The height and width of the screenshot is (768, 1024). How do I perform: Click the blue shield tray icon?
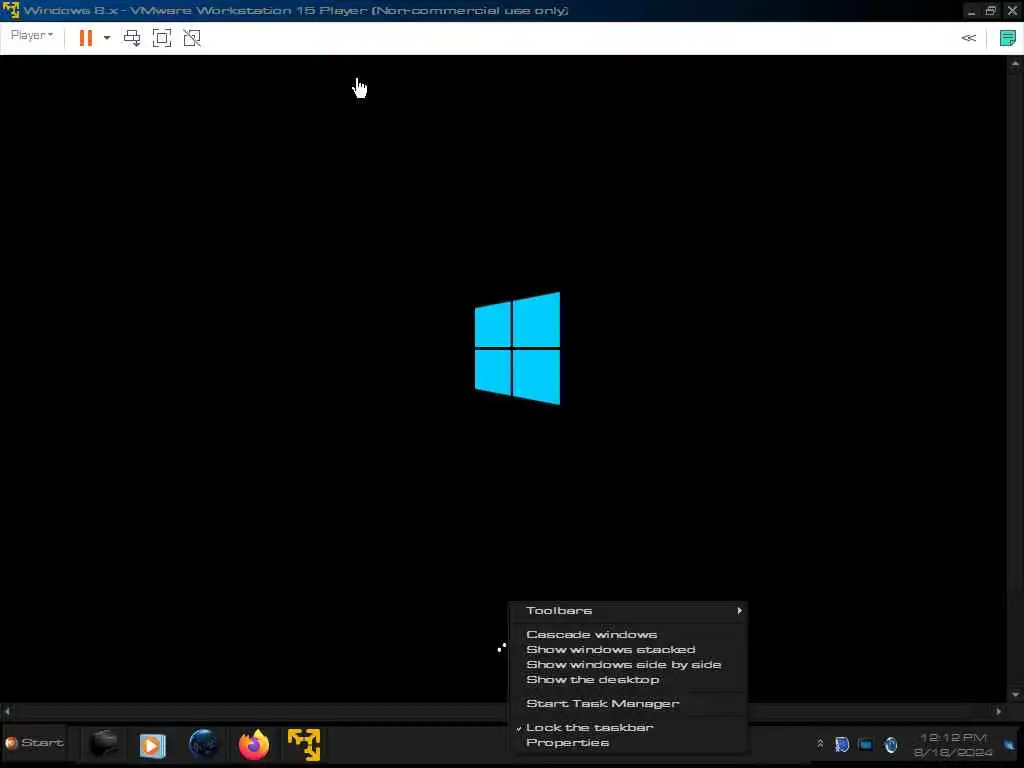842,744
